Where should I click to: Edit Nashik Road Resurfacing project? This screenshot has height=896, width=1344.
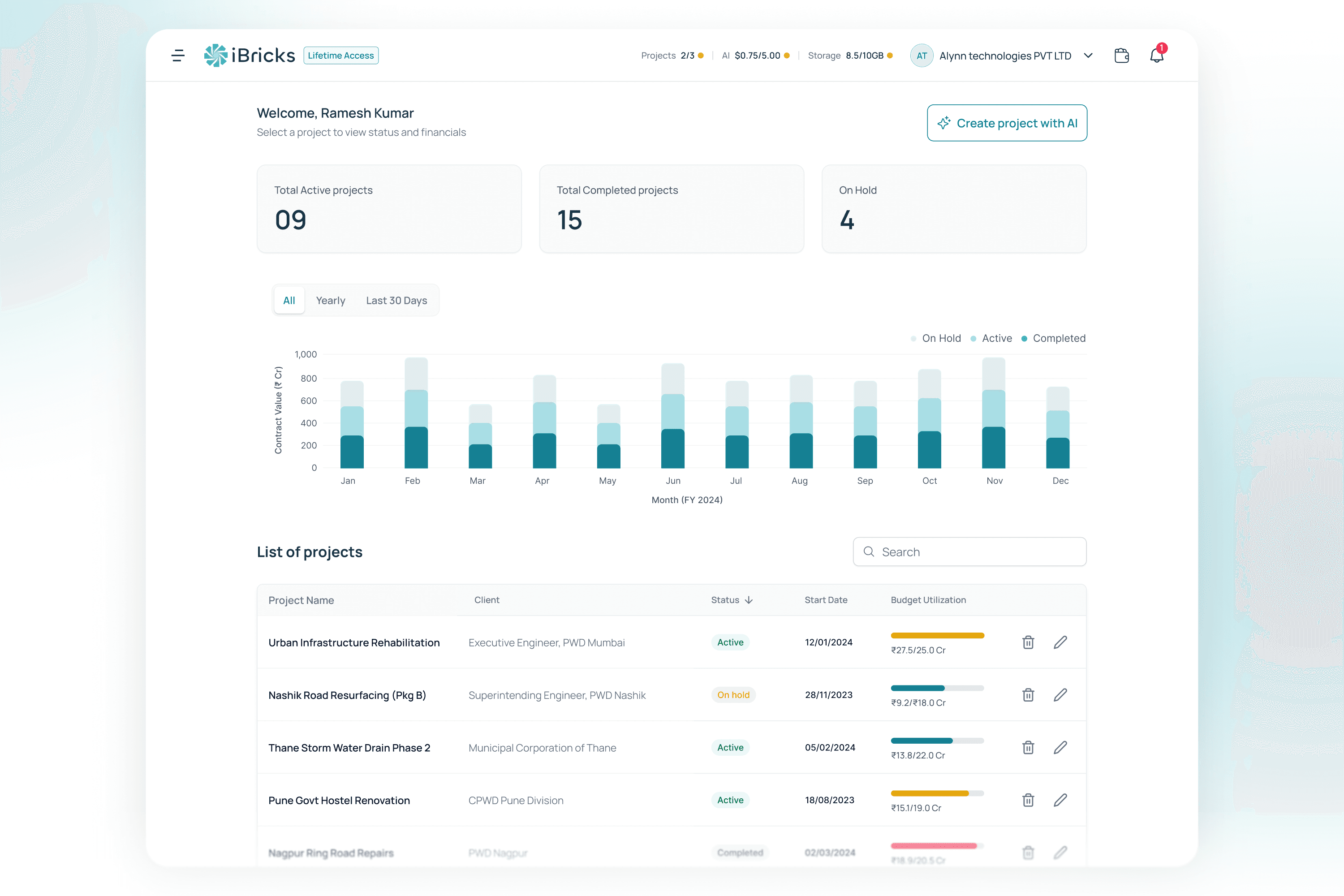(x=1060, y=695)
